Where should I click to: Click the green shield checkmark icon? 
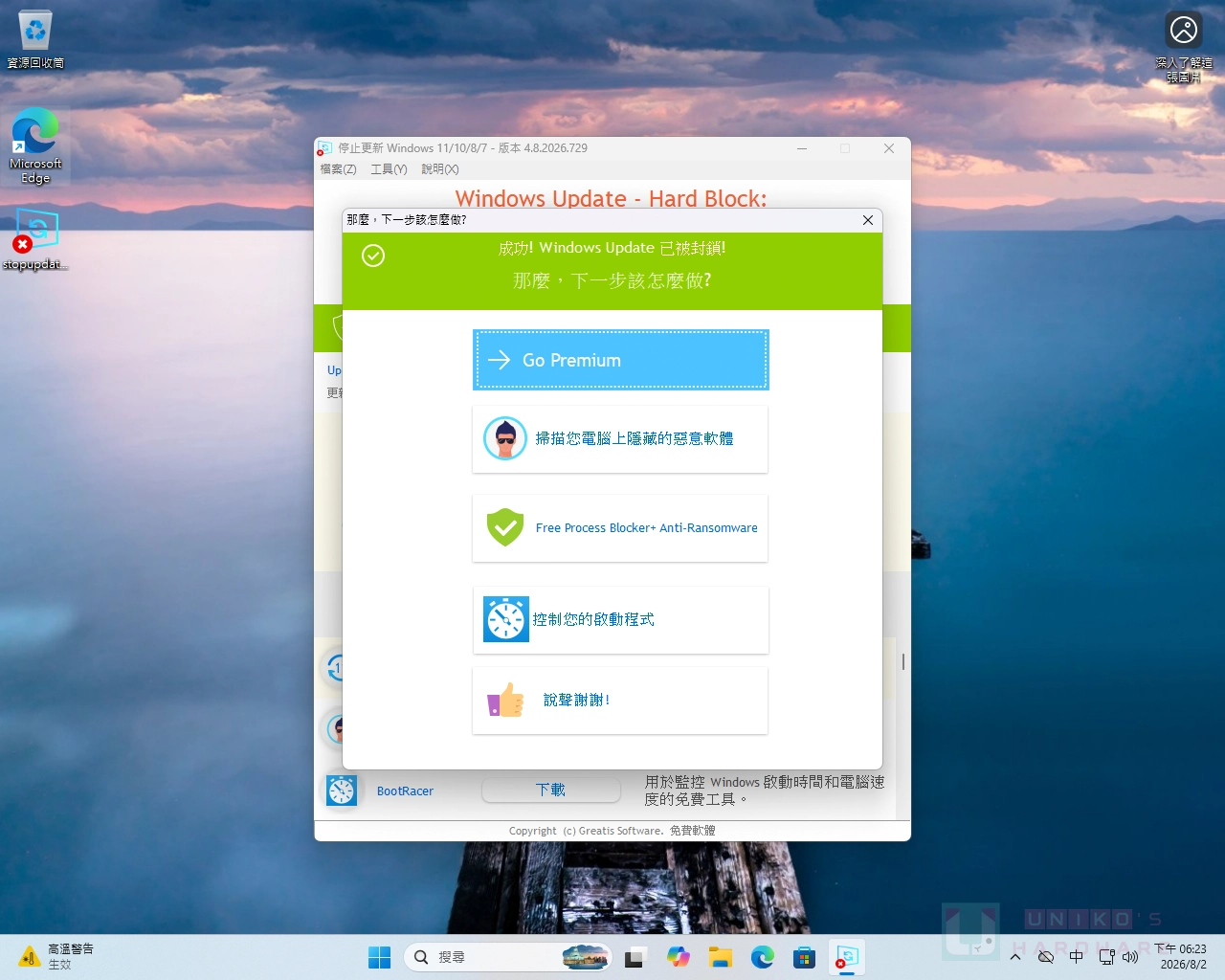click(505, 527)
